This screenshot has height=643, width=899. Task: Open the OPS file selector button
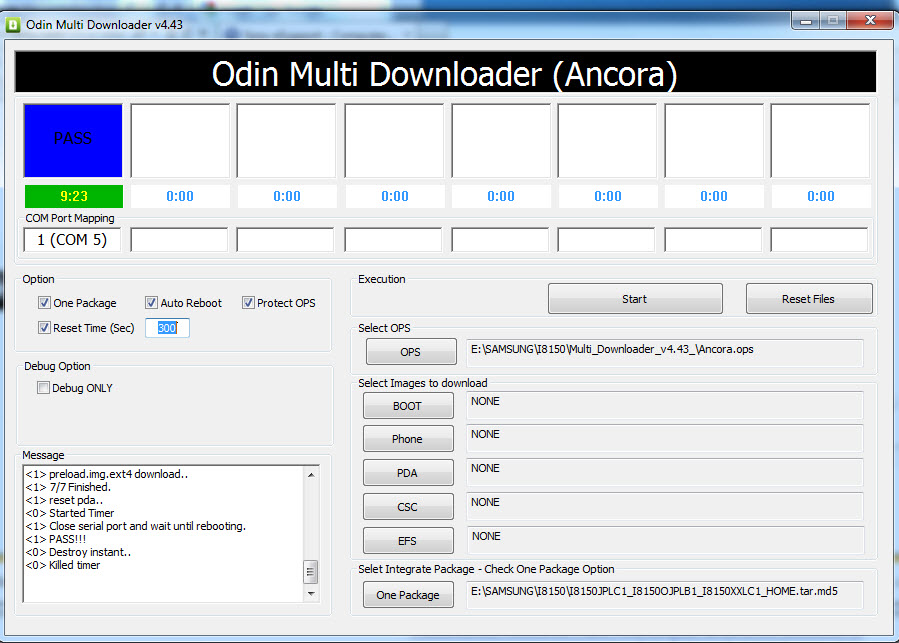tap(411, 352)
